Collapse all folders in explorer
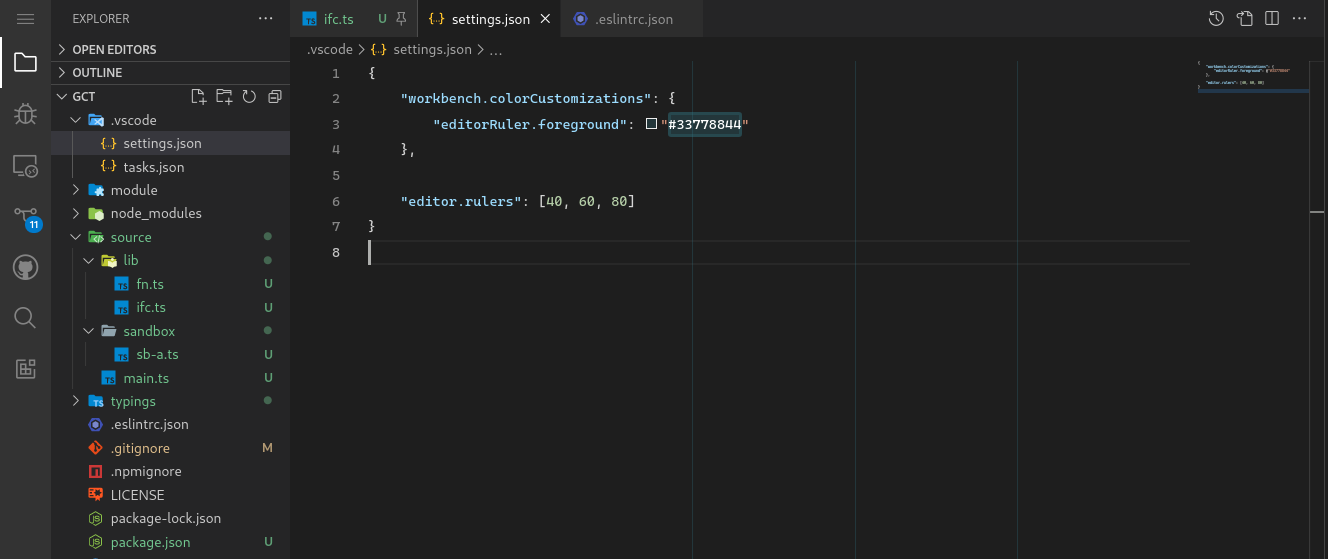Screen dimensions: 1328x559 pos(274,97)
